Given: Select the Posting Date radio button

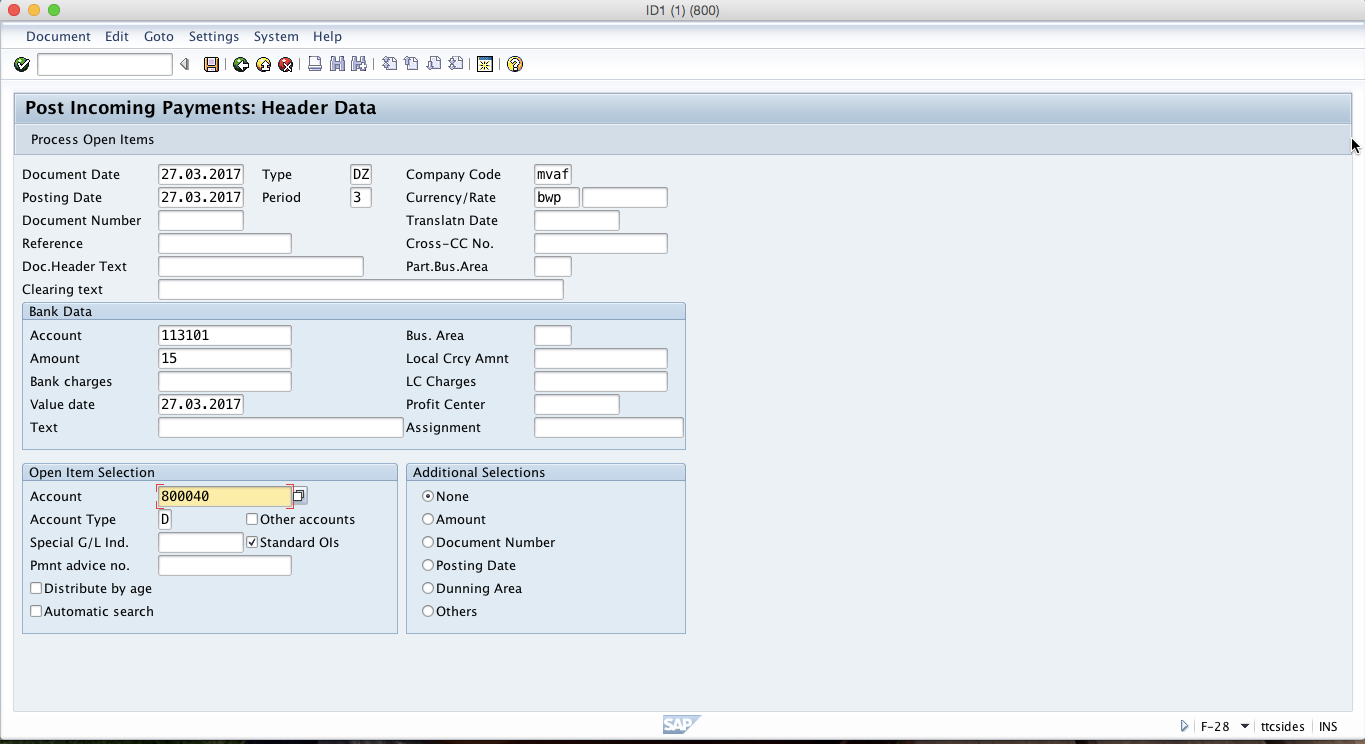Looking at the screenshot, I should 428,565.
